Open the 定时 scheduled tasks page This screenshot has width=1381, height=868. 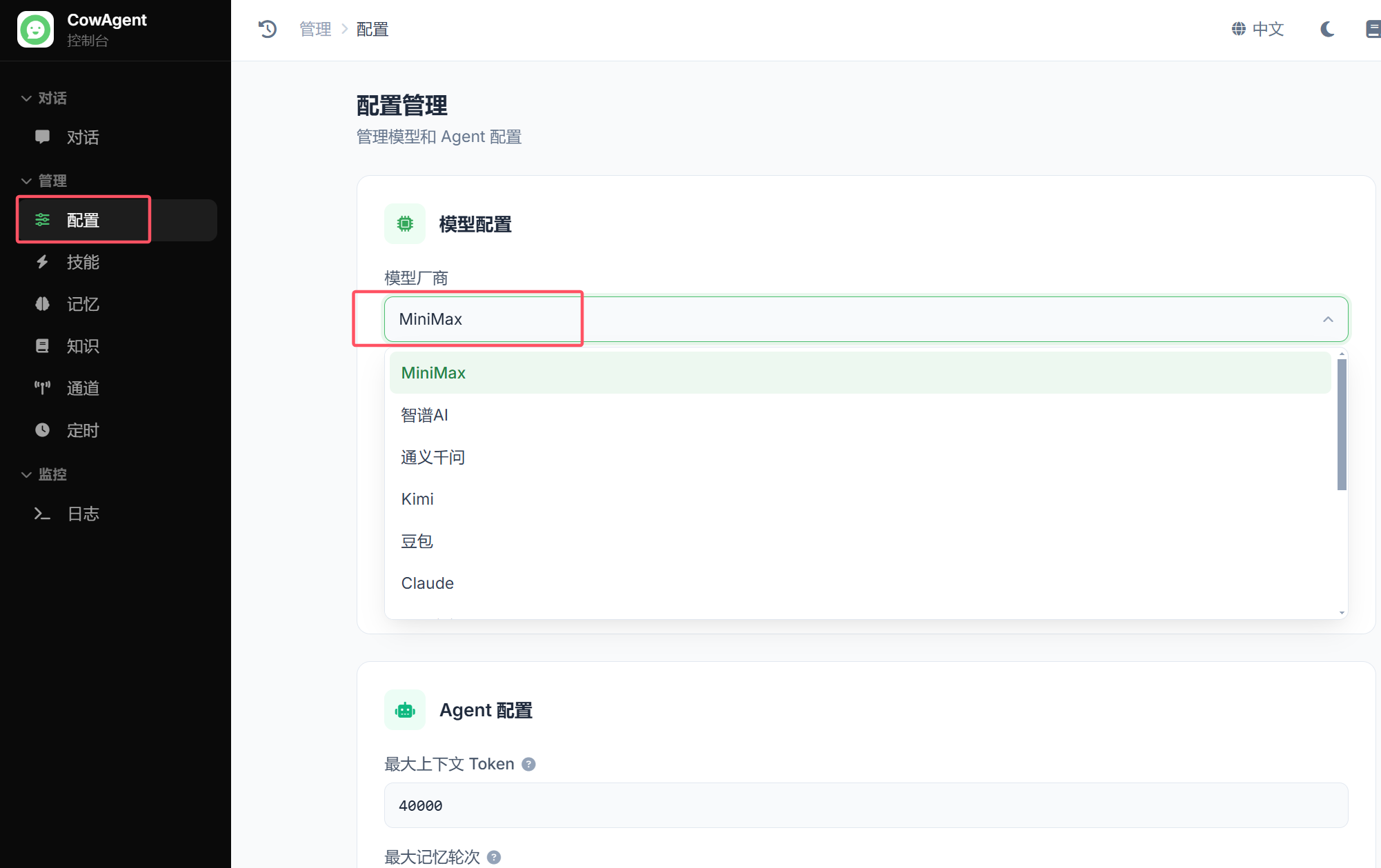coord(83,430)
